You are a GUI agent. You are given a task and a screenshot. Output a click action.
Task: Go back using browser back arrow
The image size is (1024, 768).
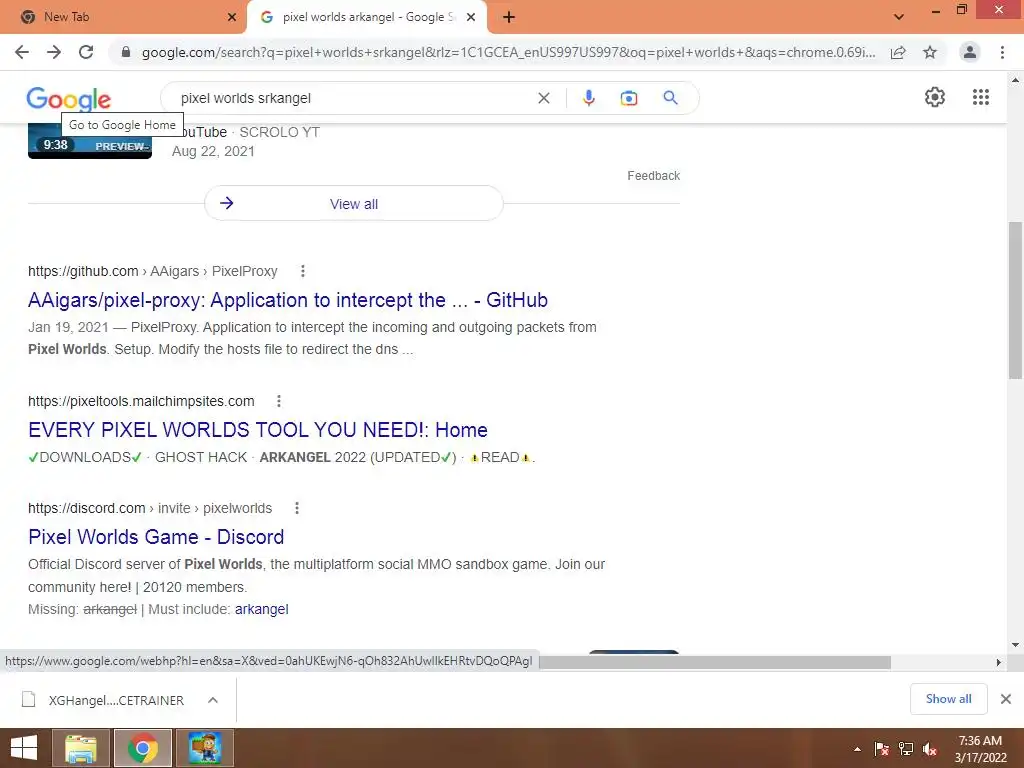click(22, 52)
